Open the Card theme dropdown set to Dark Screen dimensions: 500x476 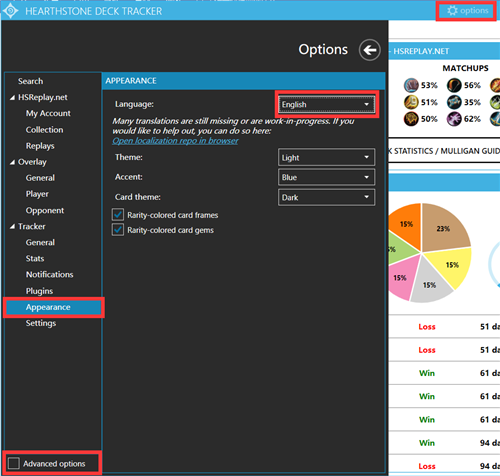click(x=326, y=197)
